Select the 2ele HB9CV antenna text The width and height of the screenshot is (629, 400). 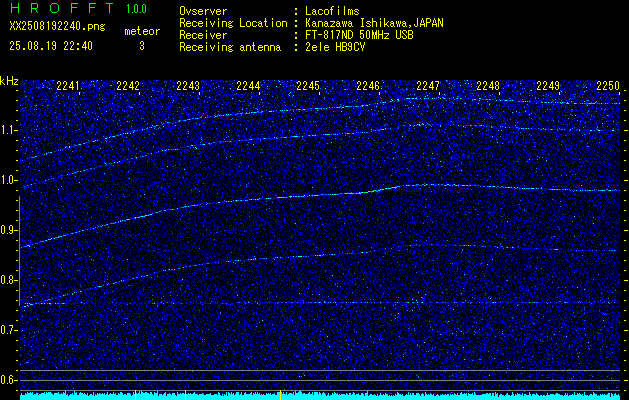pyautogui.click(x=335, y=47)
